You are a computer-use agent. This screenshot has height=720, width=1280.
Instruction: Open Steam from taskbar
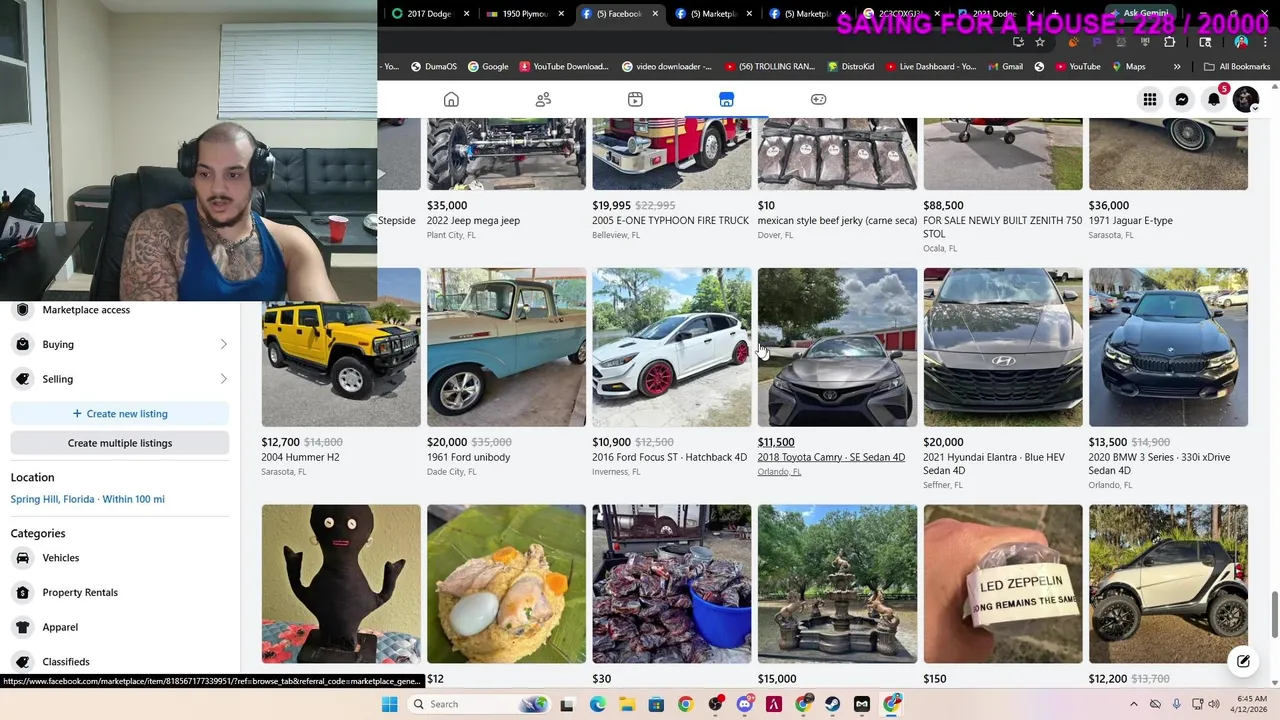pyautogui.click(x=832, y=704)
